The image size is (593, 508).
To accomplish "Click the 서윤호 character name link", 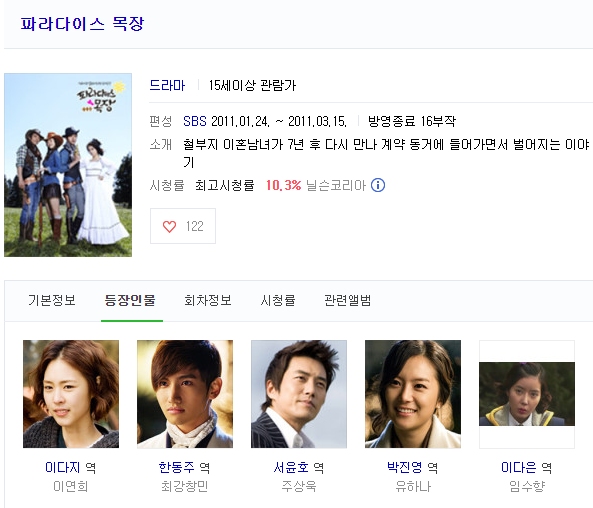I will click(x=291, y=468).
